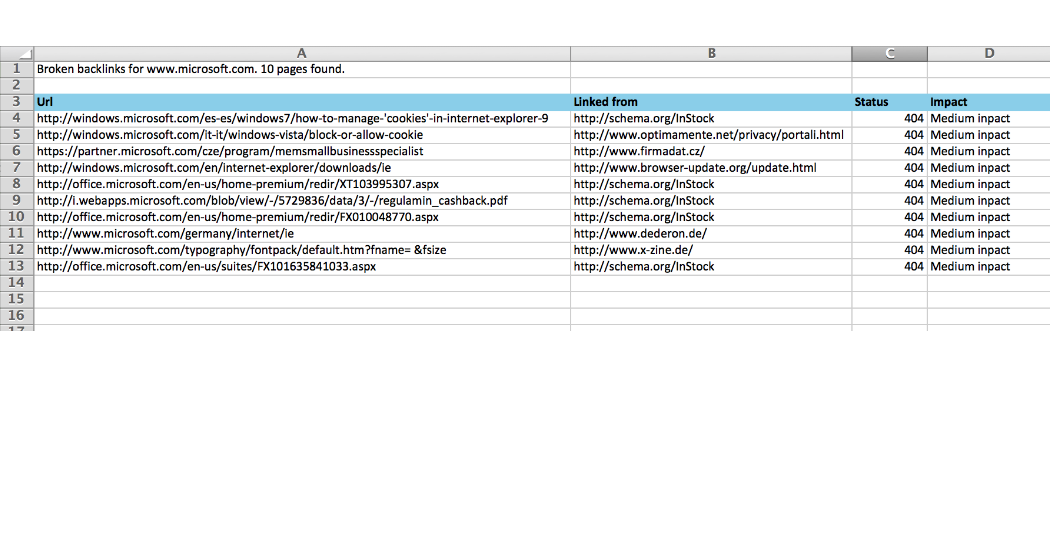This screenshot has width=1050, height=540.
Task: Select the how-to-manage-'cookies' URL cell
Action: 302,119
